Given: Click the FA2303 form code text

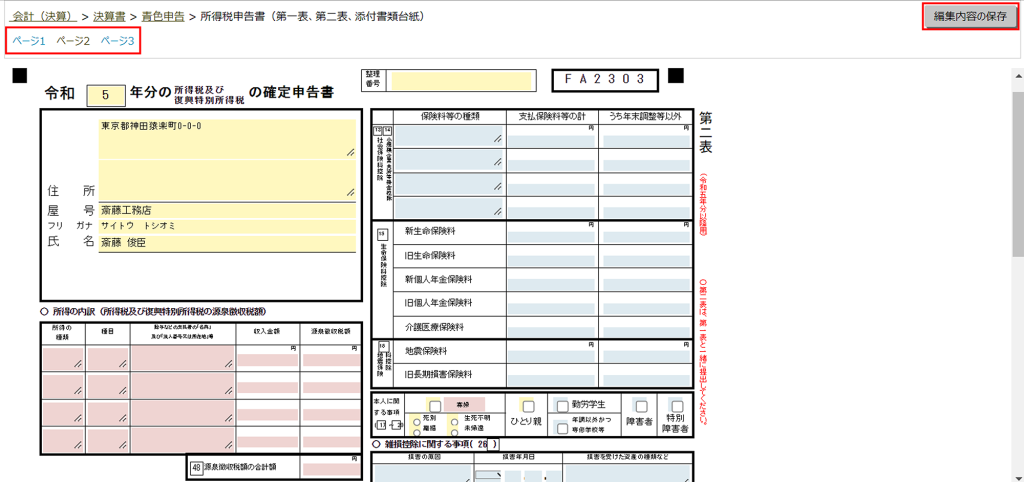Looking at the screenshot, I should tap(605, 79).
